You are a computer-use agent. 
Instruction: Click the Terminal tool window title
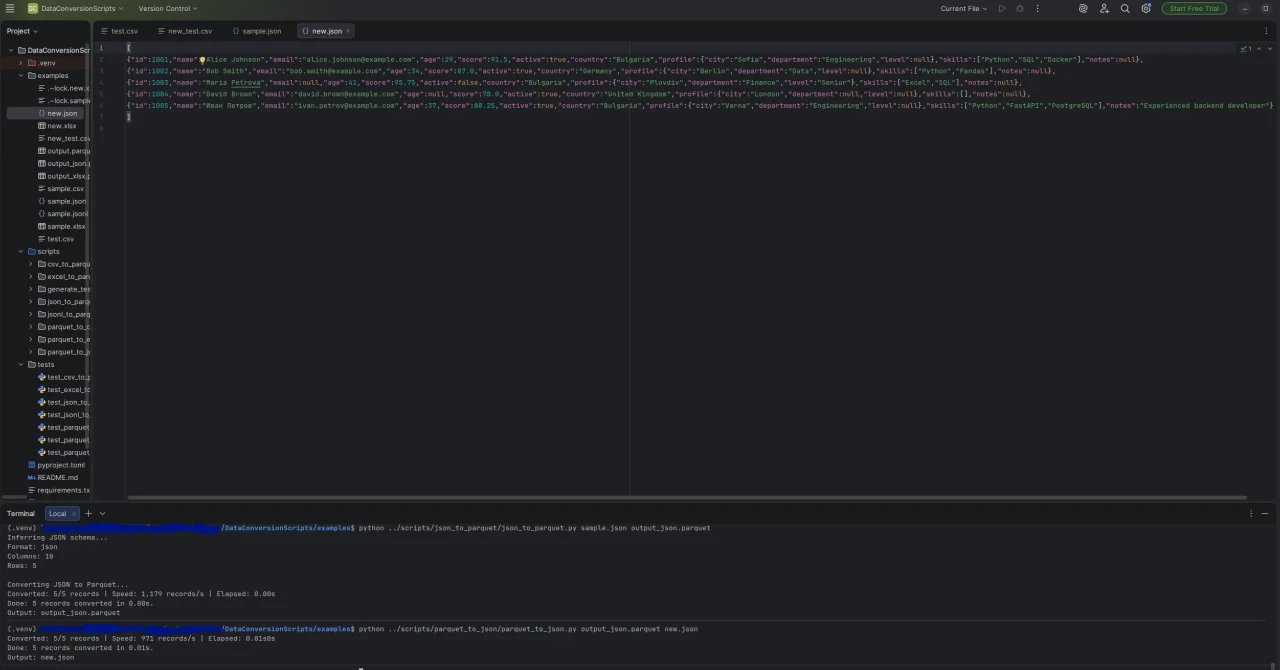[x=20, y=513]
